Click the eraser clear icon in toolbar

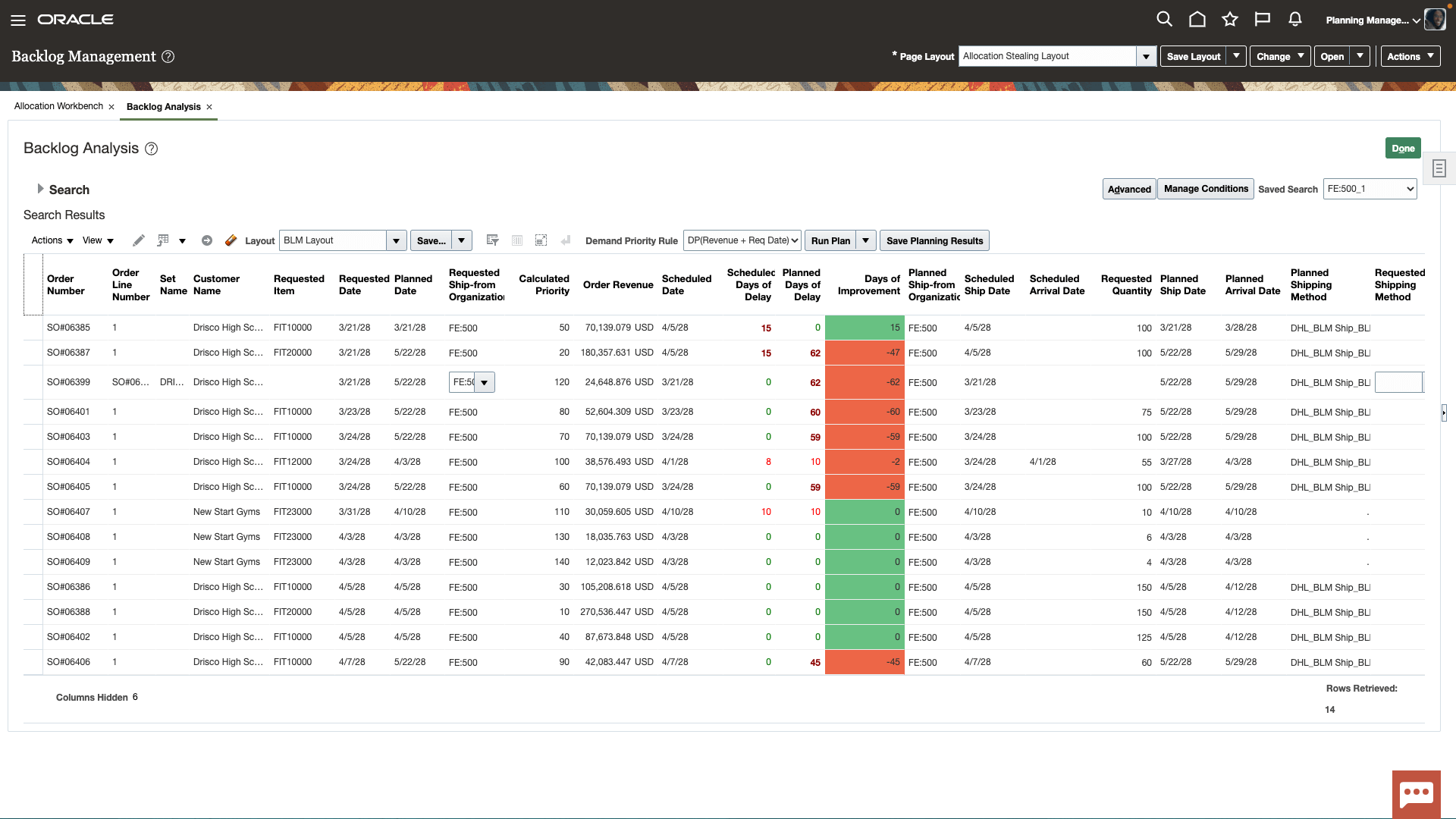[231, 240]
